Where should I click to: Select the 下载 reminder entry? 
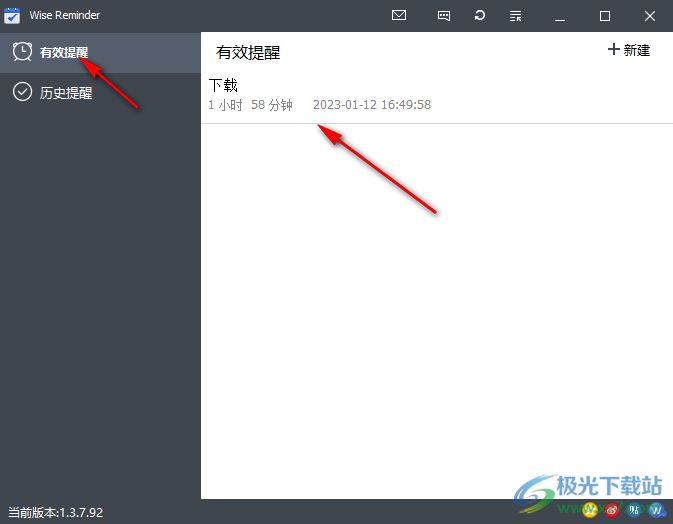click(x=437, y=98)
